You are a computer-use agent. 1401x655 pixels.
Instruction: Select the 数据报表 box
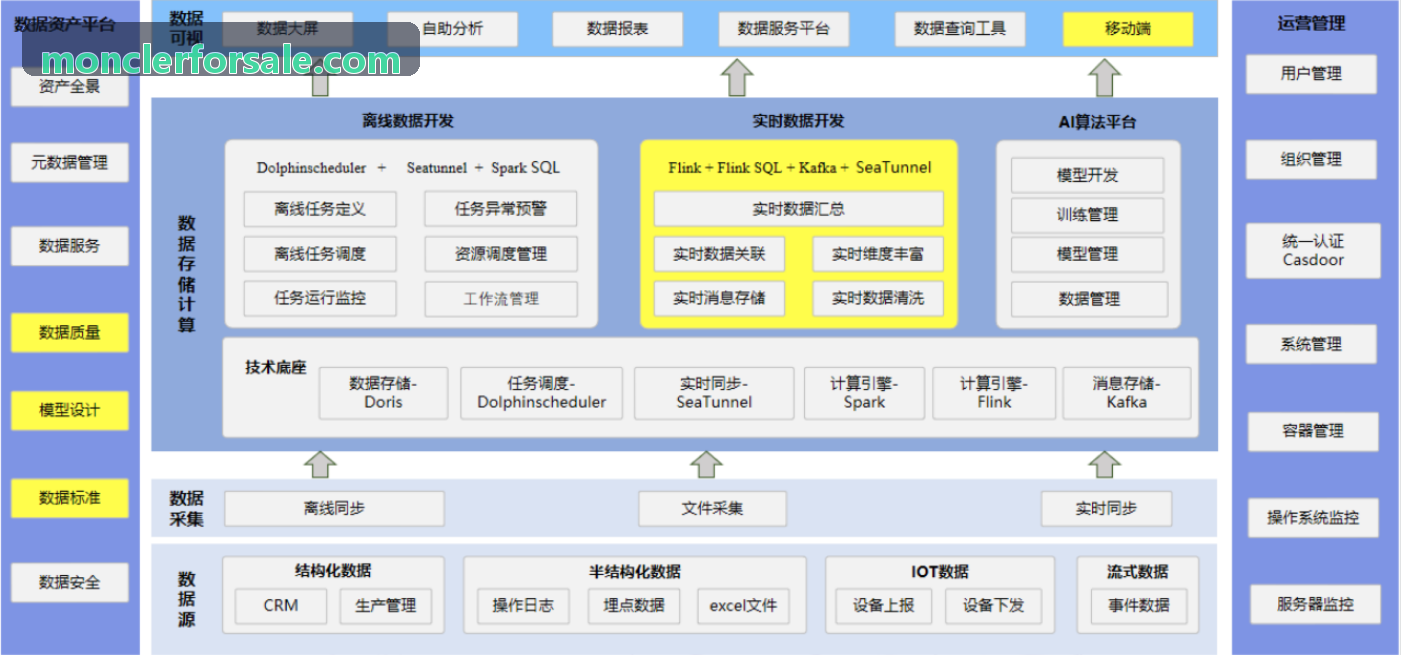coord(617,29)
